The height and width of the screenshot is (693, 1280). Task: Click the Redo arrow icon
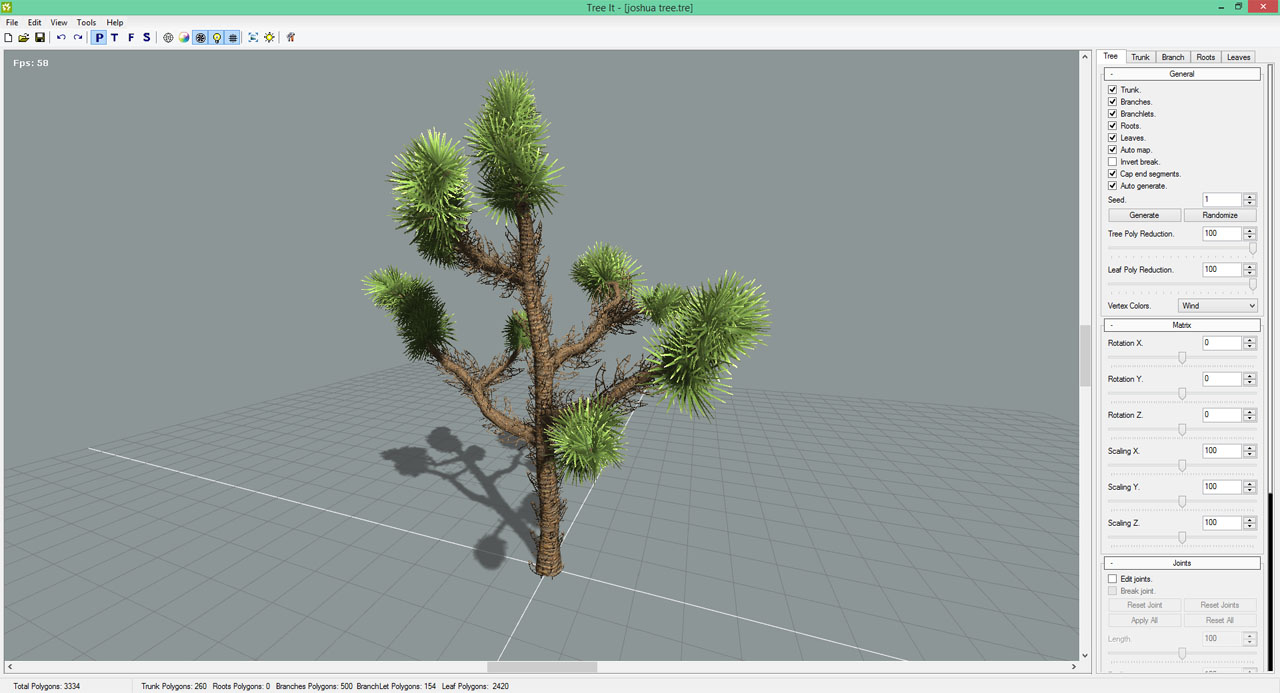tap(78, 38)
